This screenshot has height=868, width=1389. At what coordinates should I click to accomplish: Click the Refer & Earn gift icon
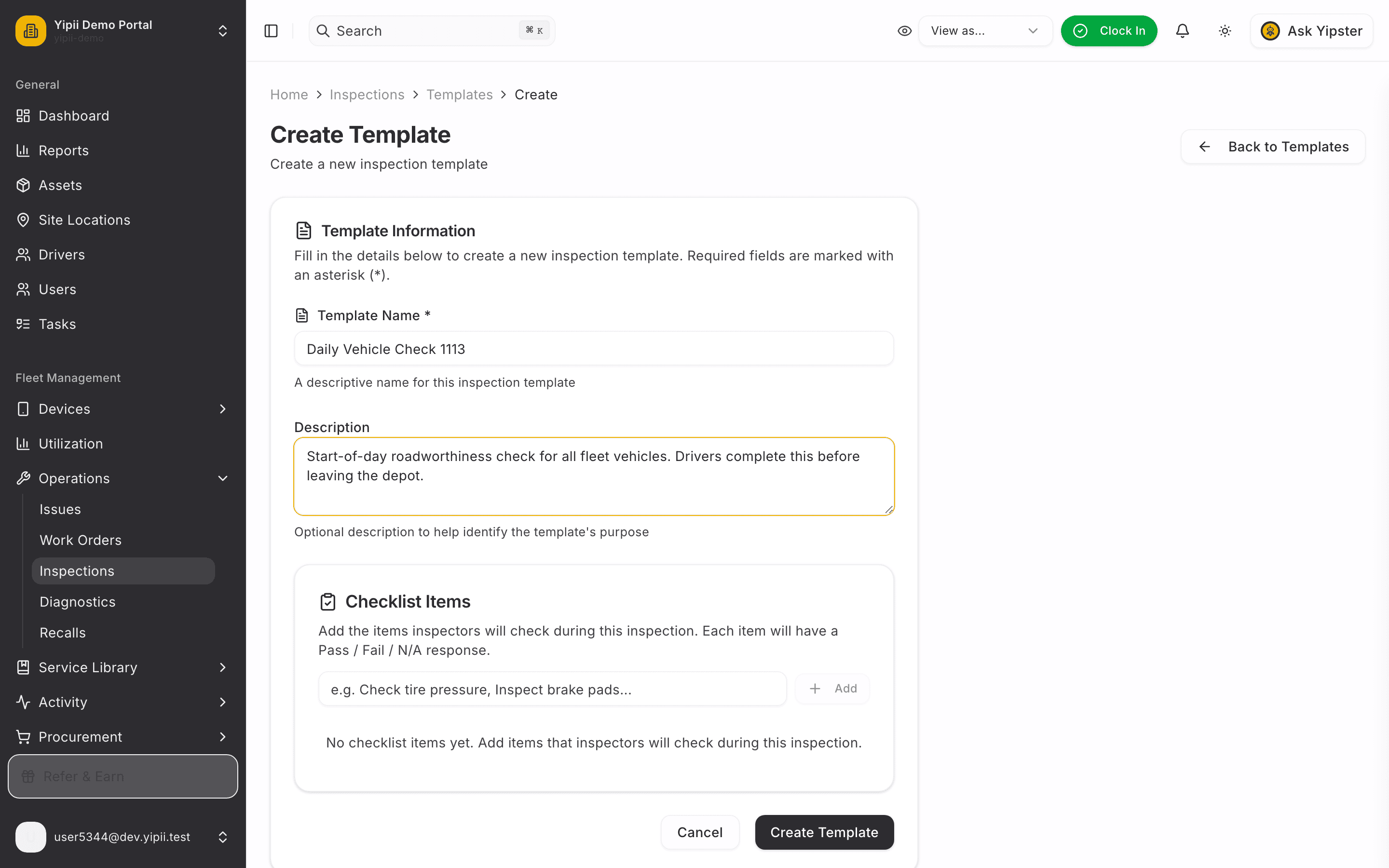click(x=28, y=777)
